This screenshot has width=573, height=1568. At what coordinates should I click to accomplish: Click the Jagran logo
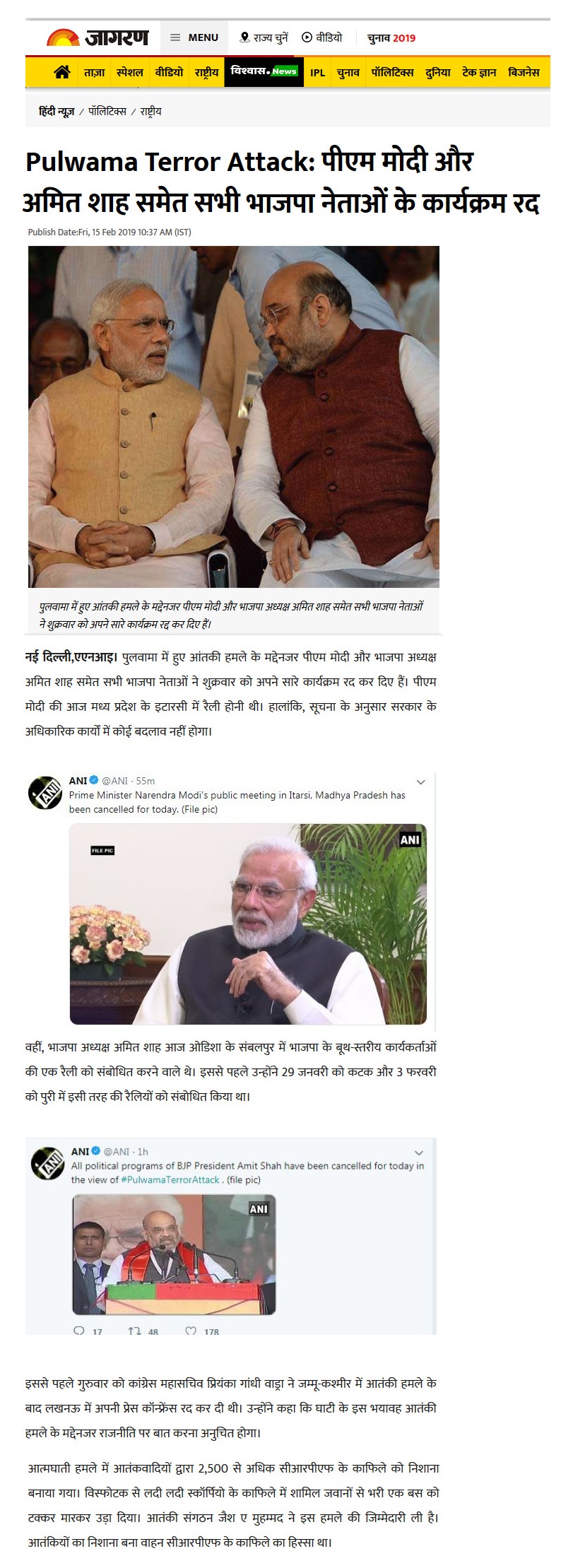[98, 37]
